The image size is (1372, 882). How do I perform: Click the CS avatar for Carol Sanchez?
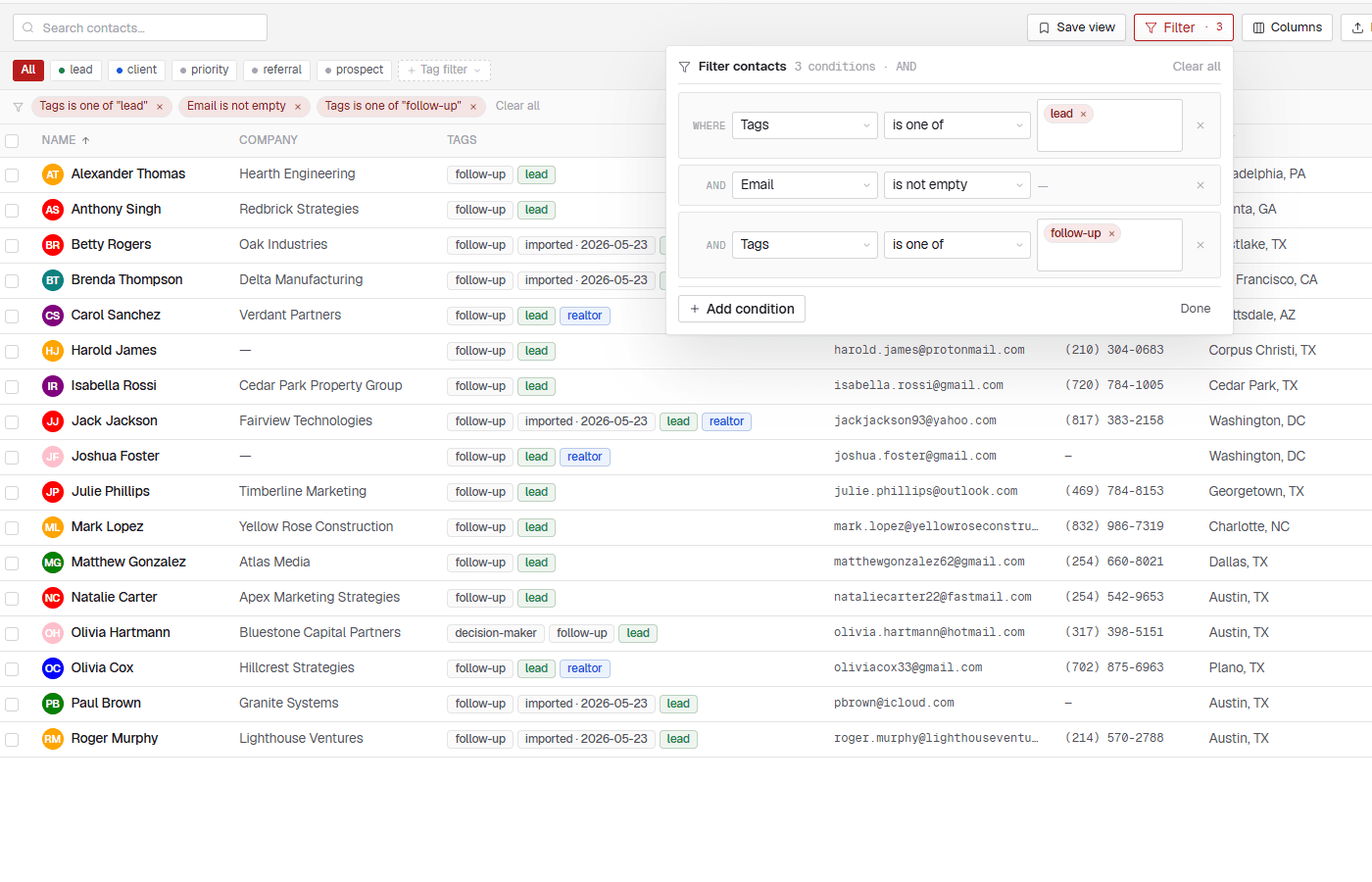53,316
